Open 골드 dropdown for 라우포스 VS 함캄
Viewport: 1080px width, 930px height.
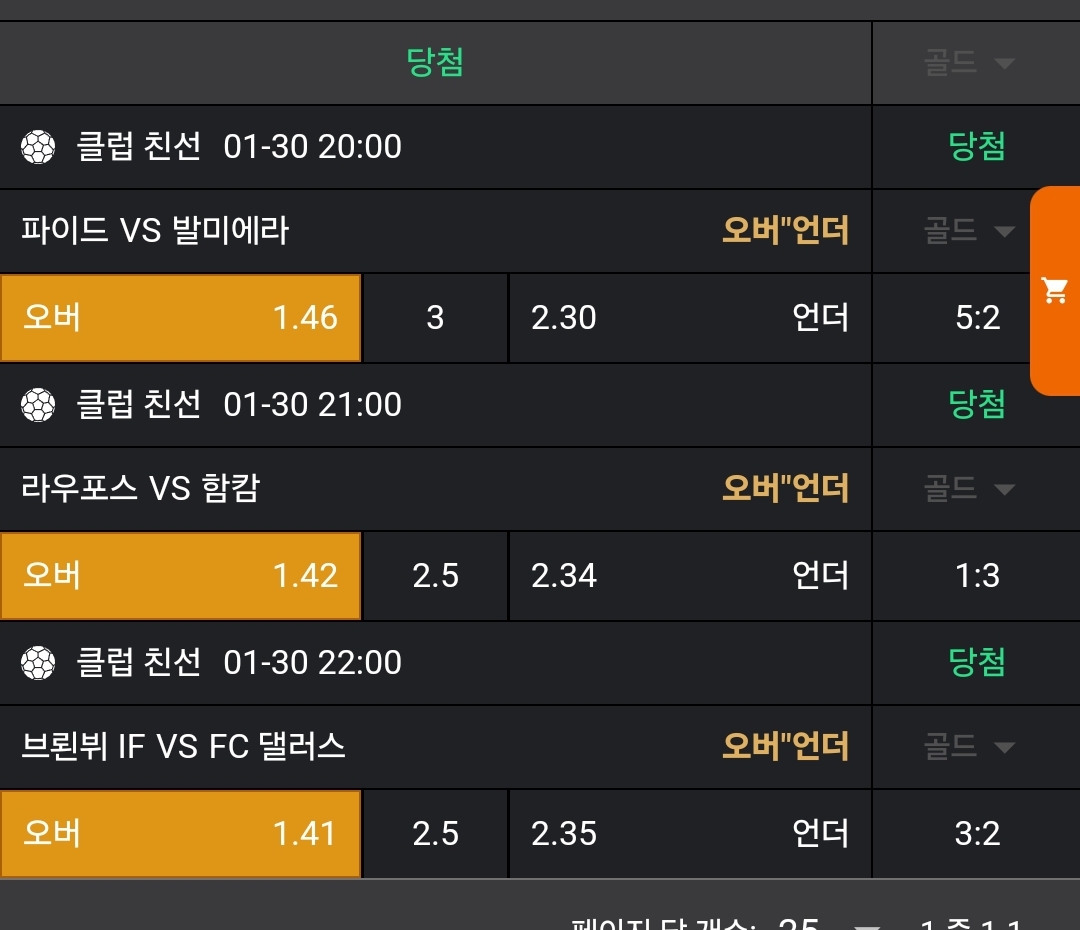969,489
